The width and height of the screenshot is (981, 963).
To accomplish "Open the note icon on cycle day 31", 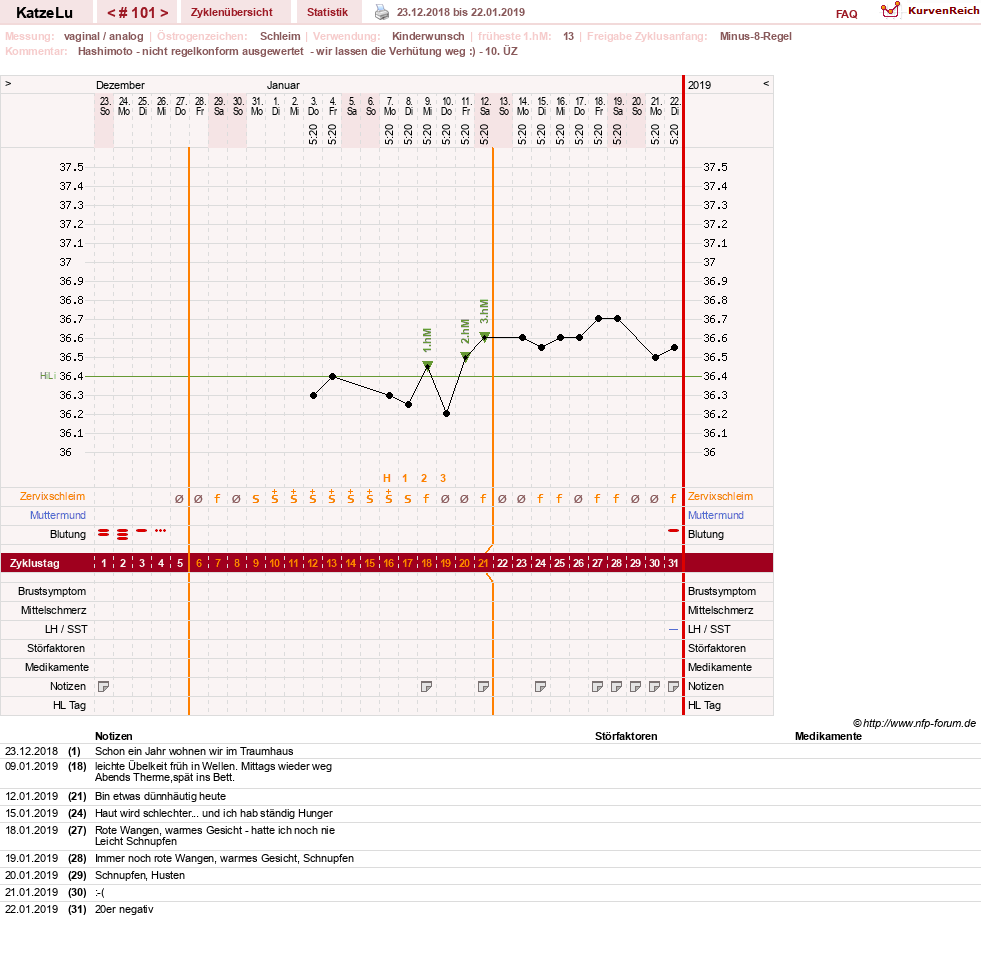I will [673, 686].
